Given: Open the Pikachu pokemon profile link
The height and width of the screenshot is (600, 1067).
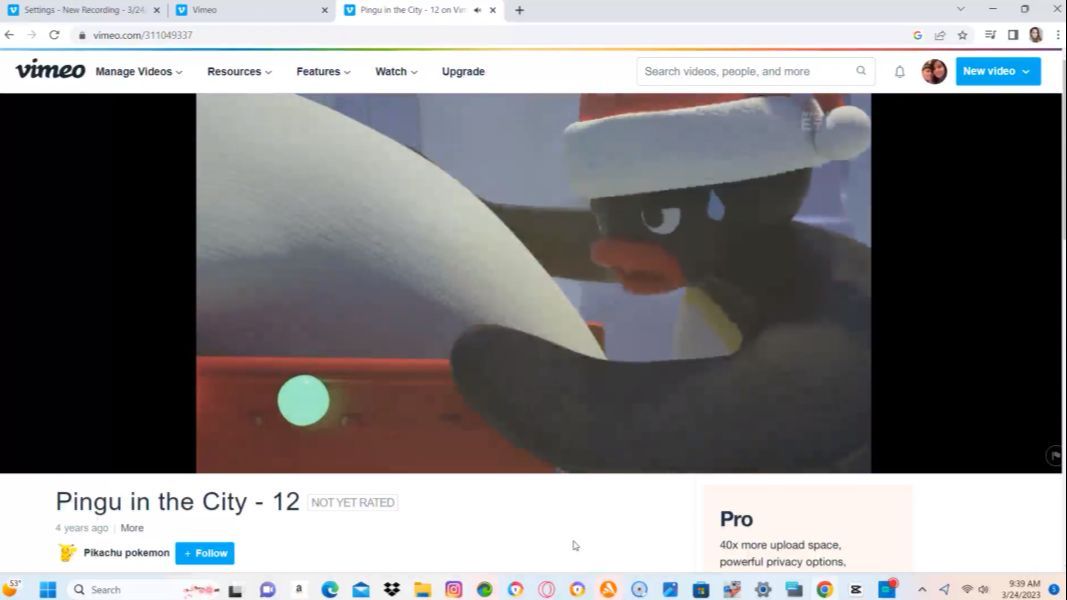Looking at the screenshot, I should (127, 552).
